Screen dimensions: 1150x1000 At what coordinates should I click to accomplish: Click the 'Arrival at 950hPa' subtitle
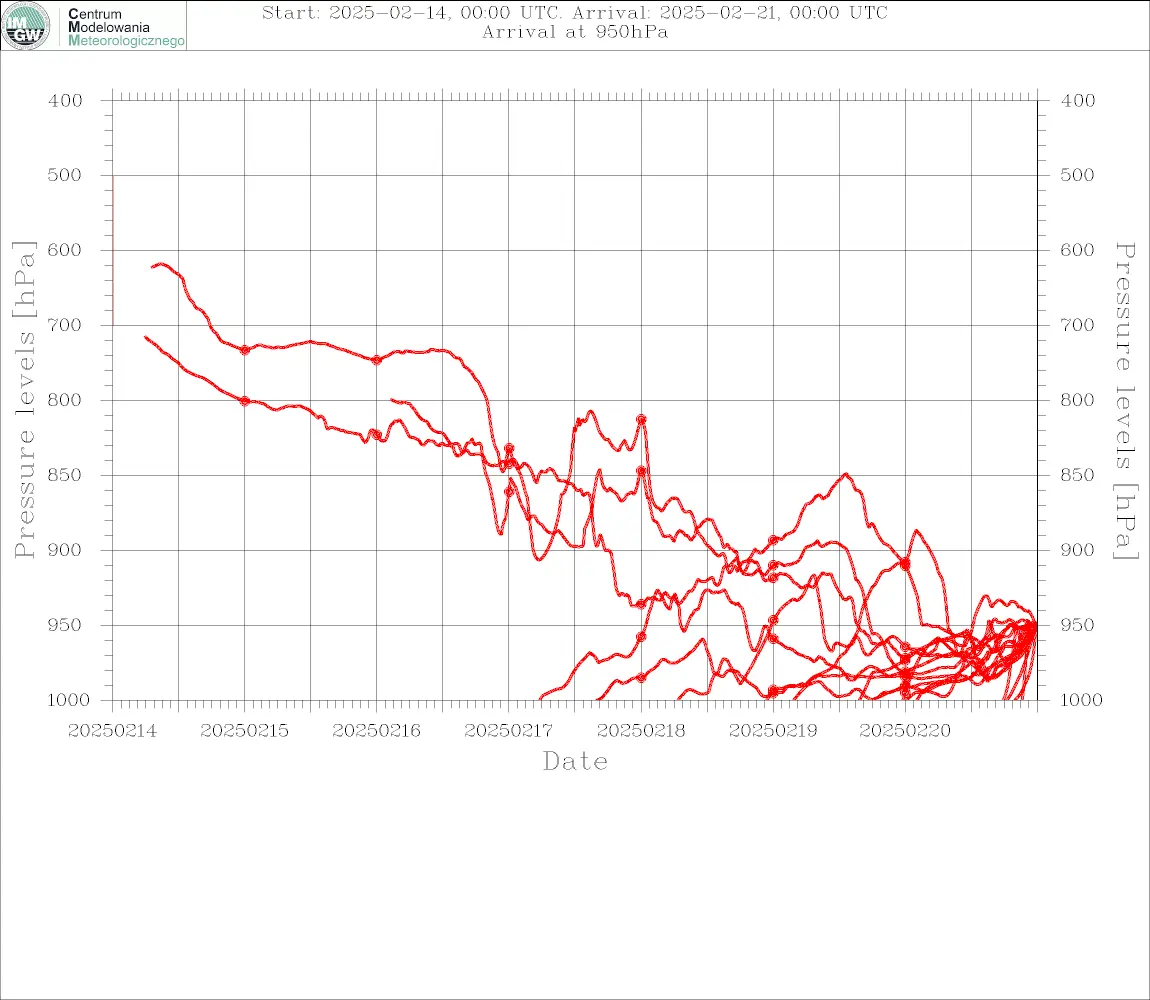[575, 32]
